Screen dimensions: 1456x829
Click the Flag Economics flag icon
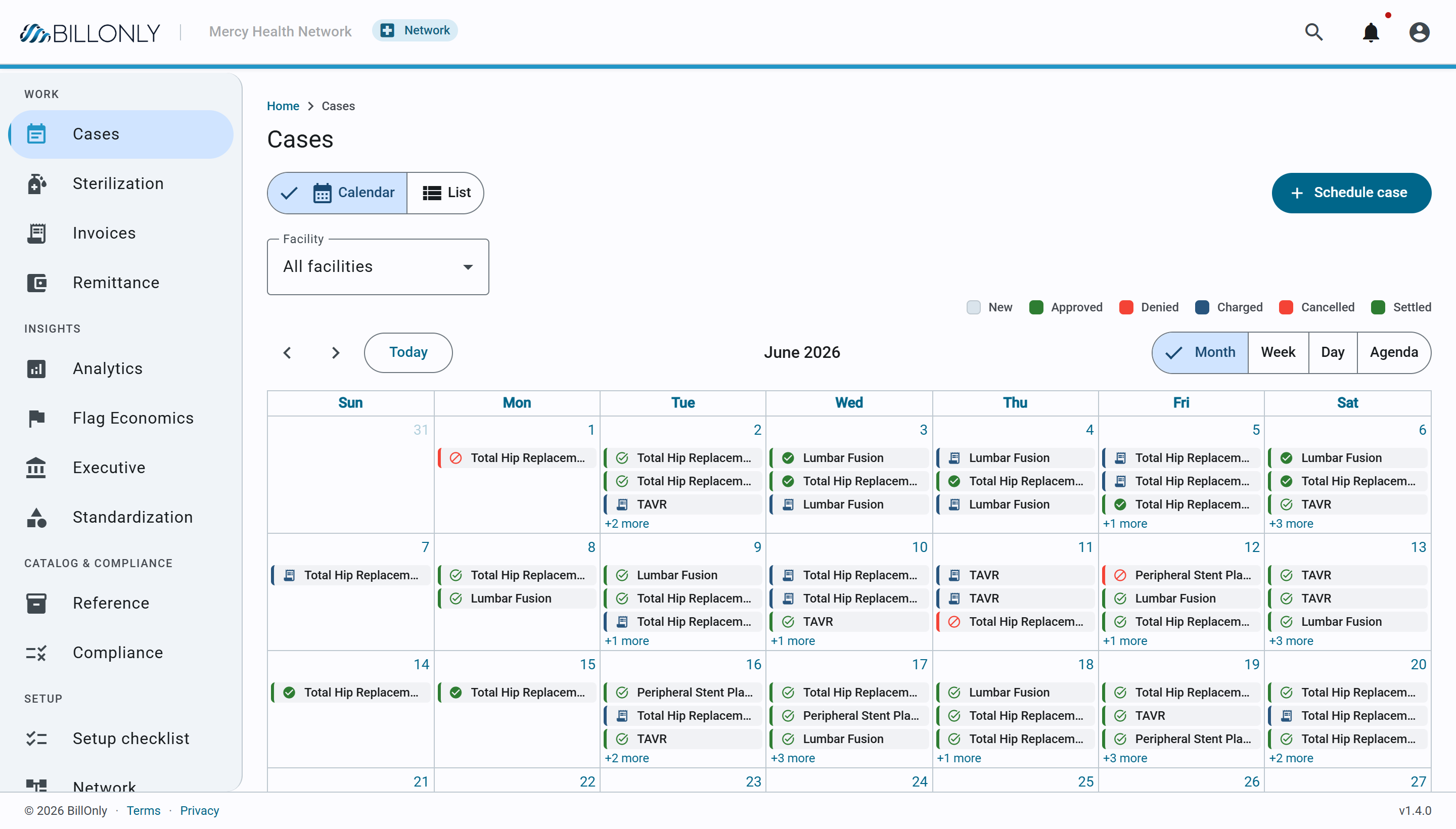pyautogui.click(x=36, y=419)
